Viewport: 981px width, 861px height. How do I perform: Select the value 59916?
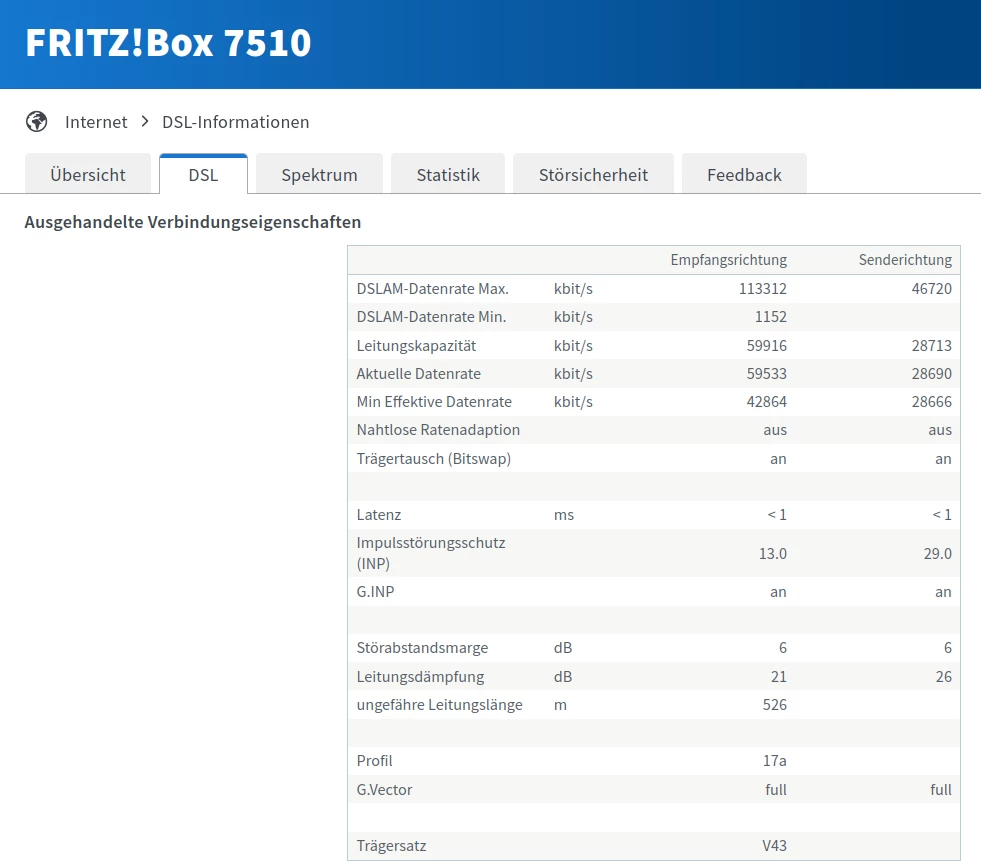(x=766, y=345)
